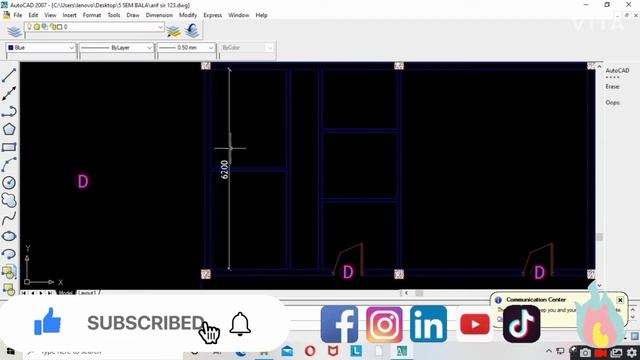The height and width of the screenshot is (360, 640).
Task: Open the Modify menu
Action: click(188, 15)
